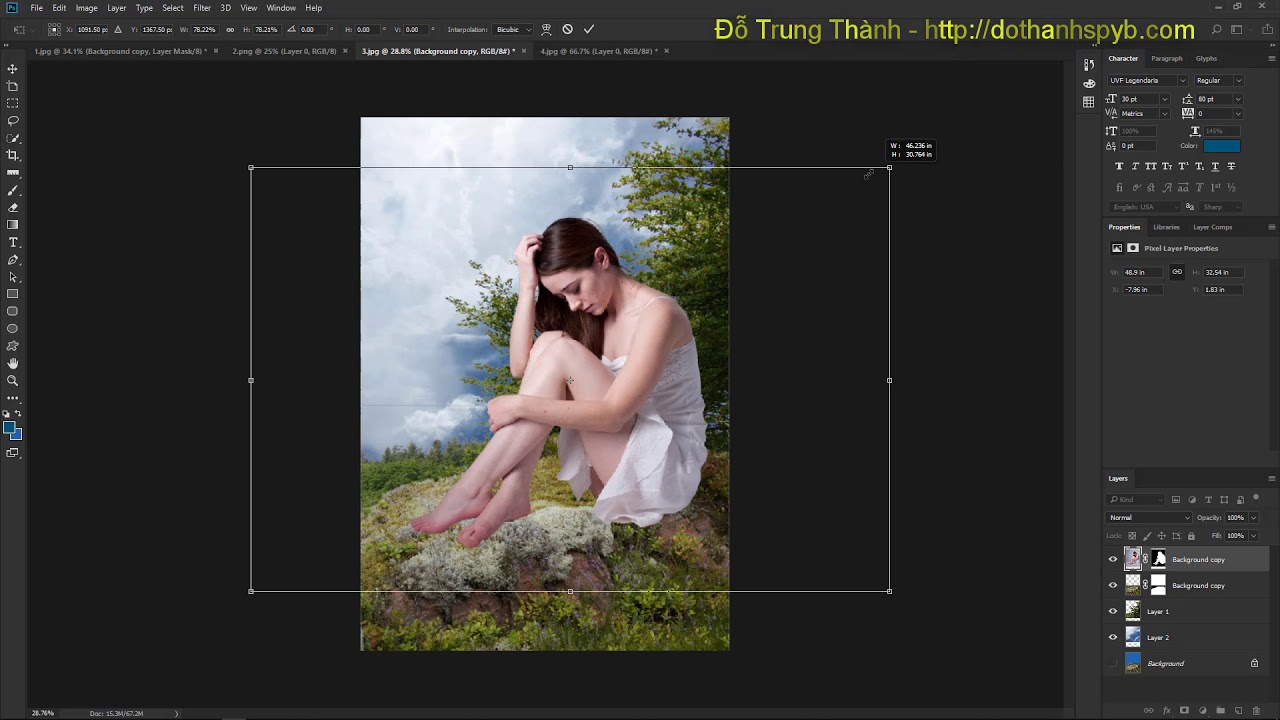Select the Type tool in toolbar

click(13, 243)
